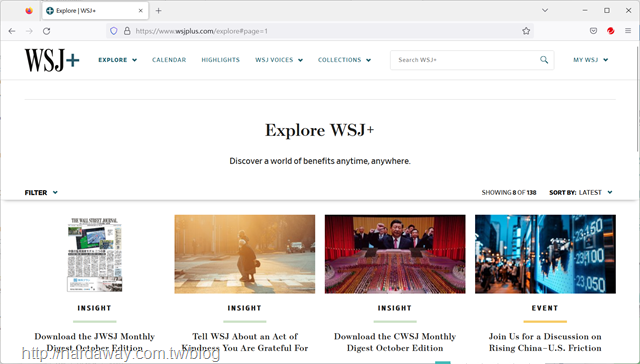Open the SORT BY LATEST dropdown
Screen dimensions: 640x364
[x=581, y=193]
